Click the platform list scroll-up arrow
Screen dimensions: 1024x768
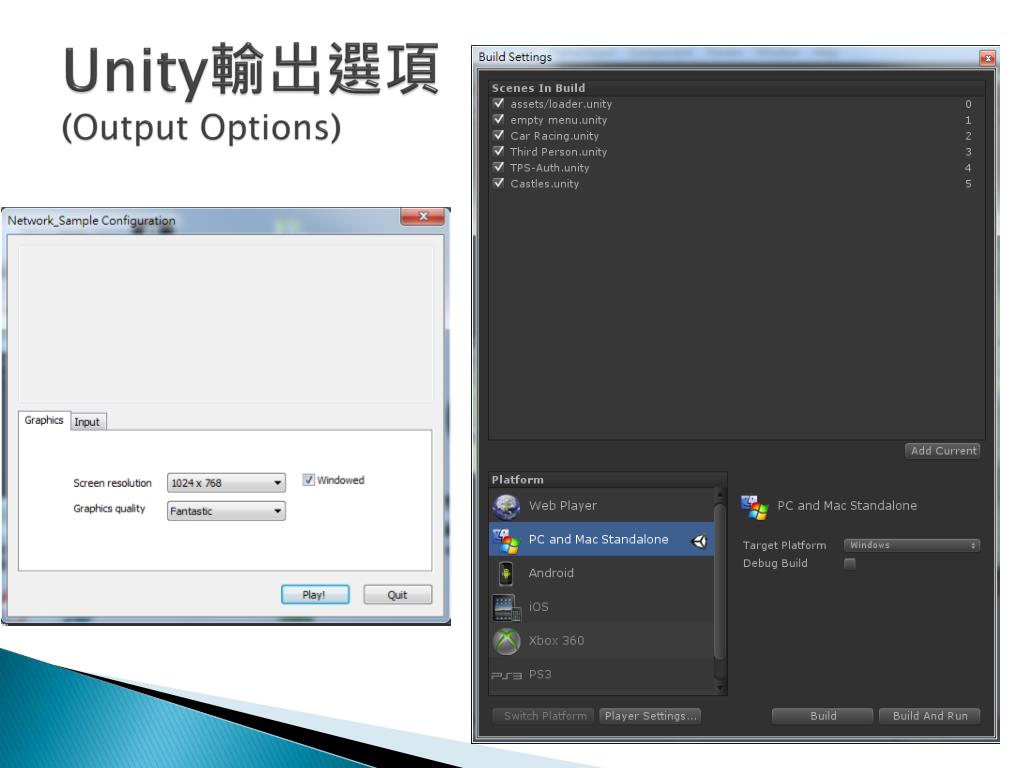pos(719,492)
